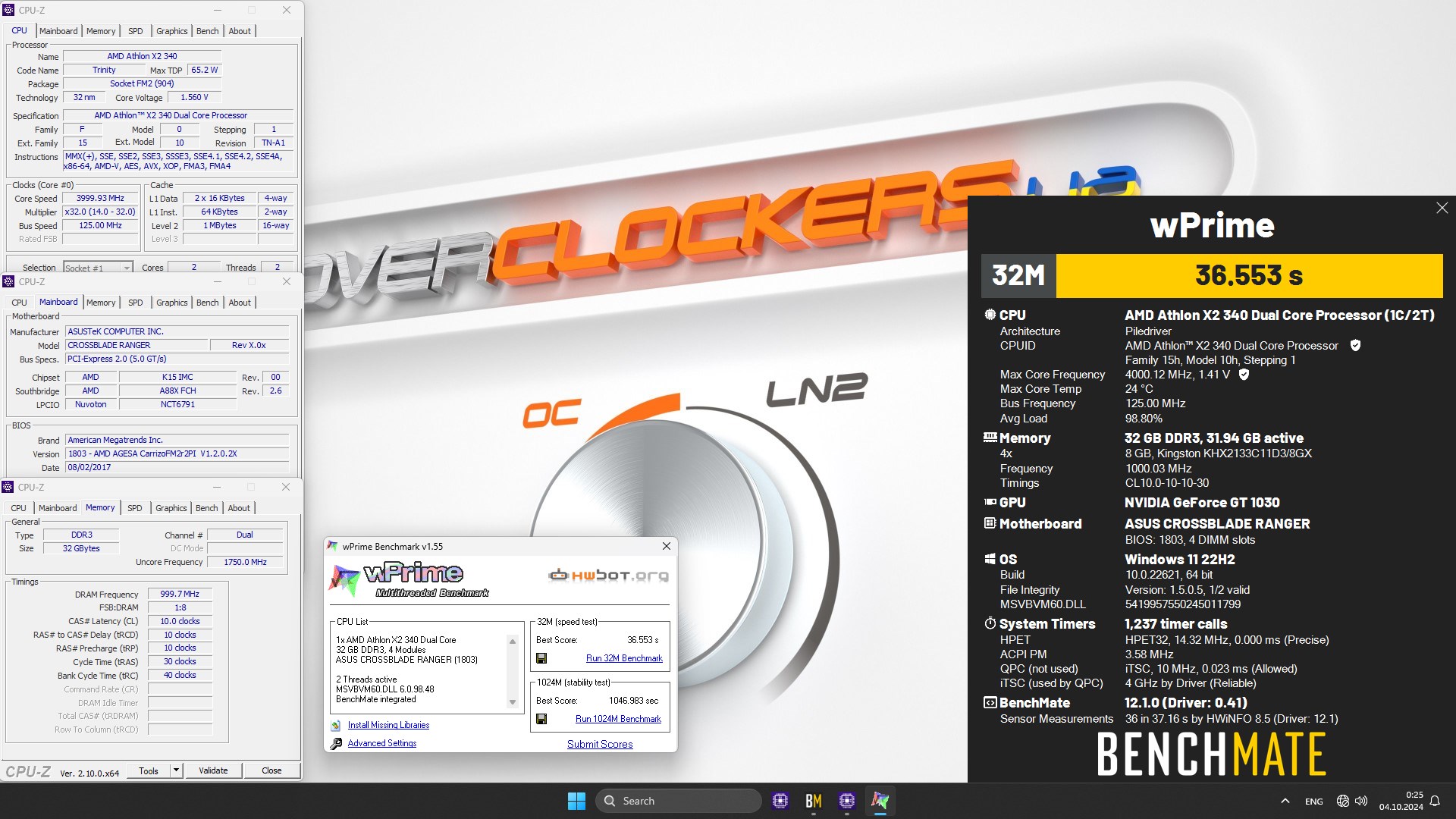
Task: Click the Install Missing Libraries icon
Action: tap(336, 726)
